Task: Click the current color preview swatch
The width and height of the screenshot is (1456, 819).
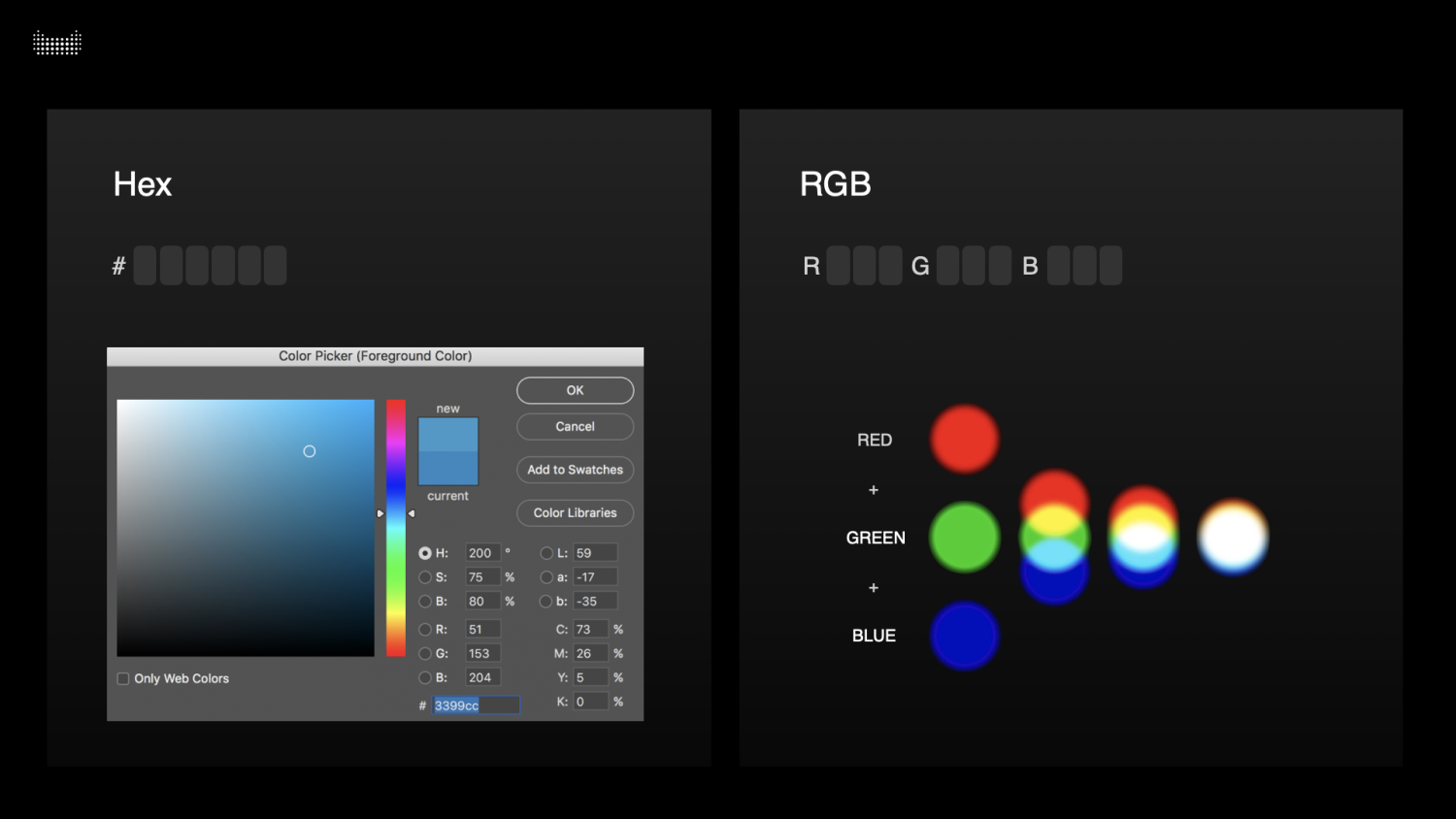Action: coord(447,469)
